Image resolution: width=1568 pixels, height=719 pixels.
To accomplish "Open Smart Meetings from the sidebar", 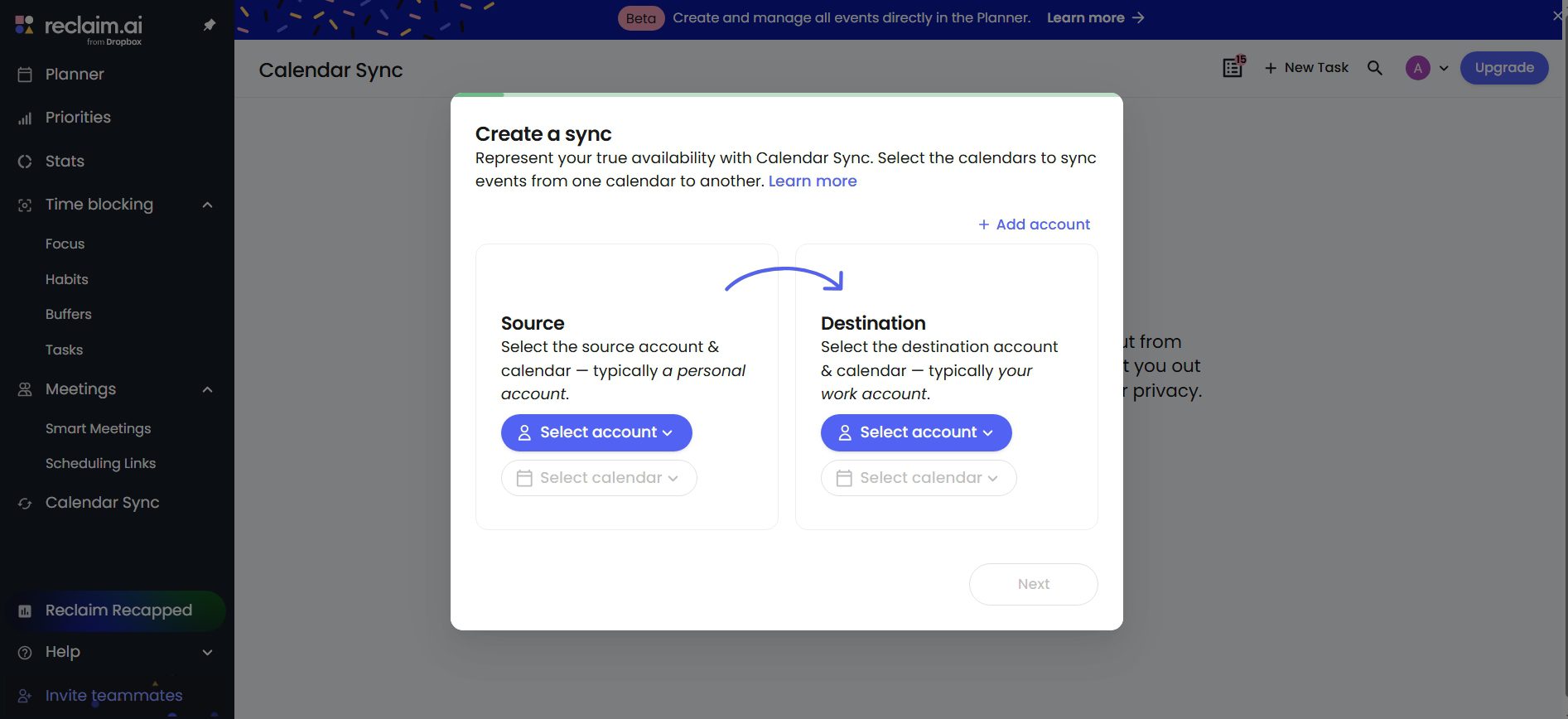I will [98, 428].
